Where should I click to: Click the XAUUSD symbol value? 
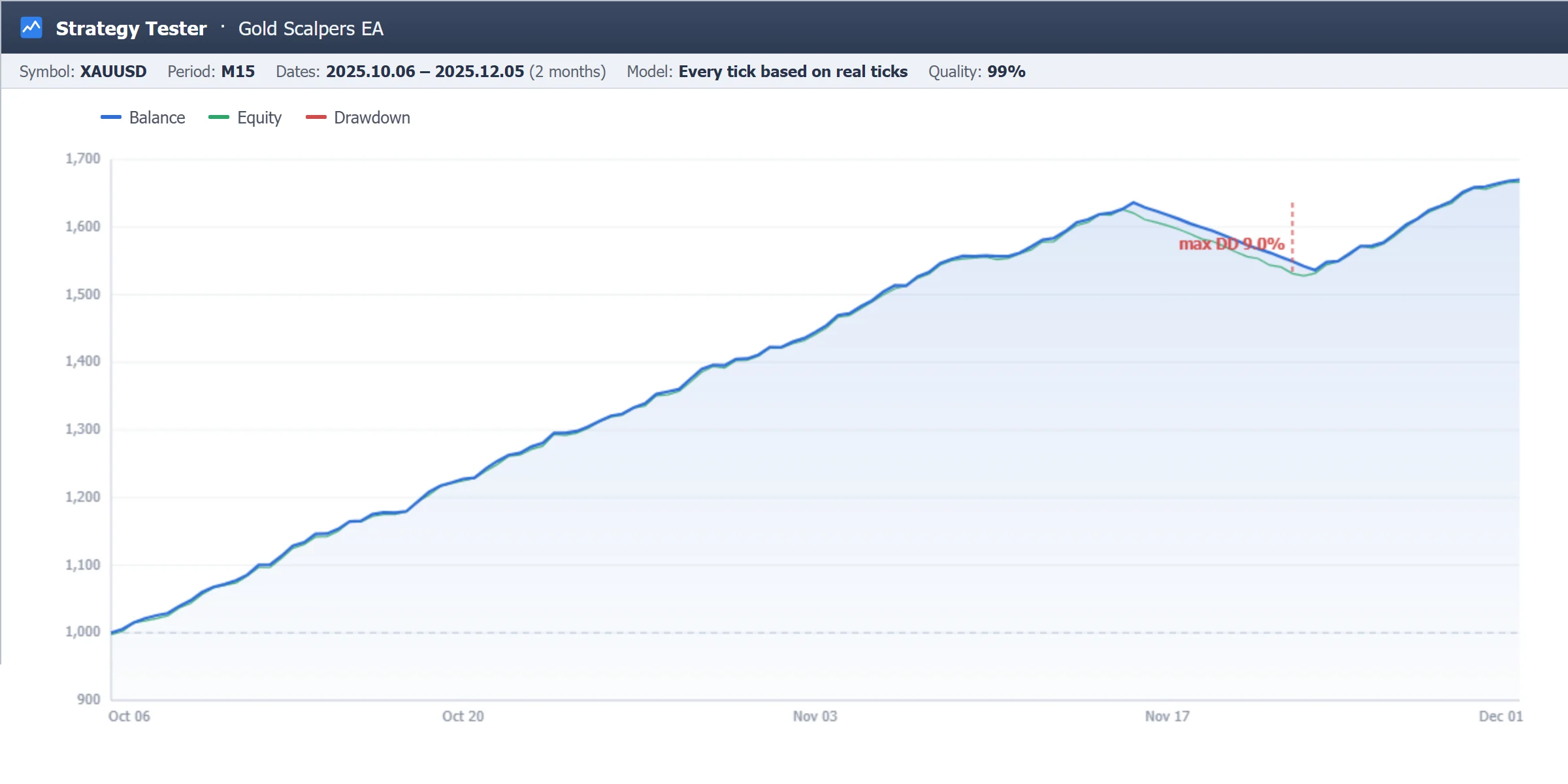[113, 71]
